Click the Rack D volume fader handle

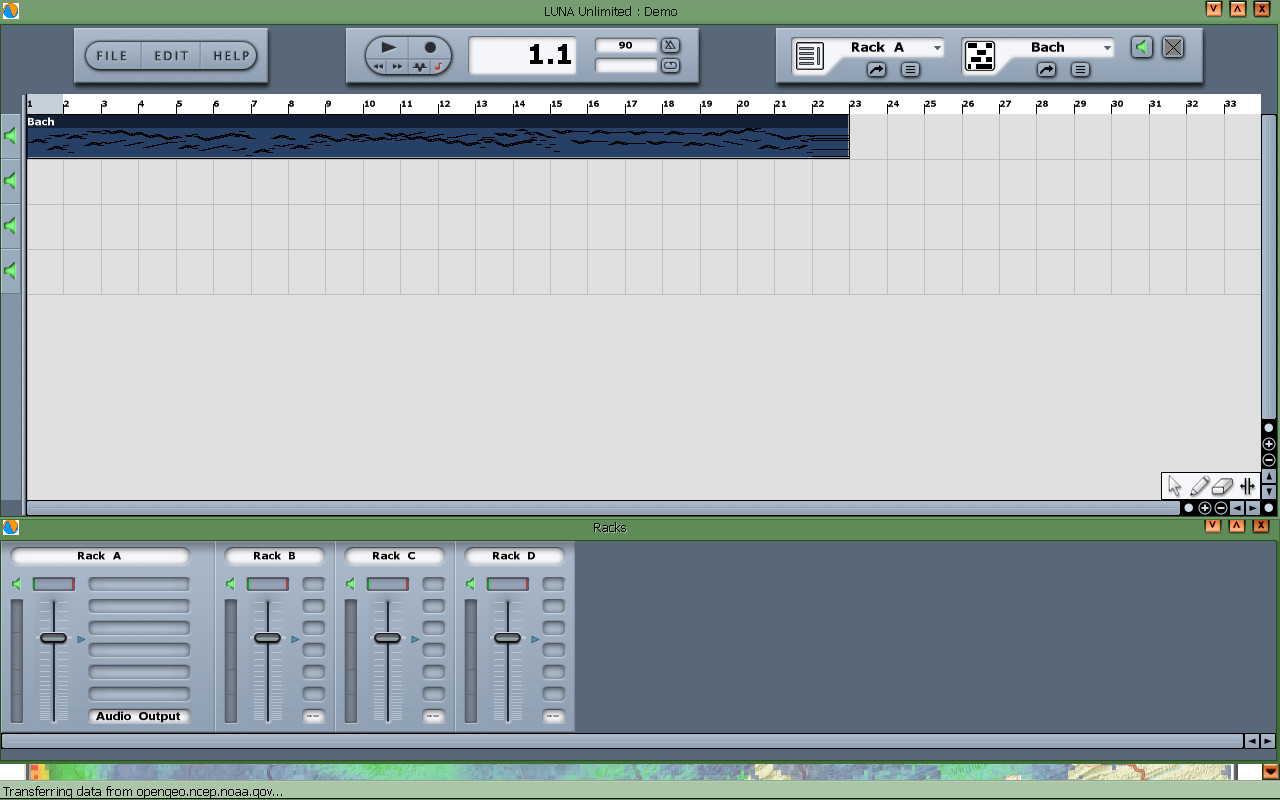tap(507, 638)
